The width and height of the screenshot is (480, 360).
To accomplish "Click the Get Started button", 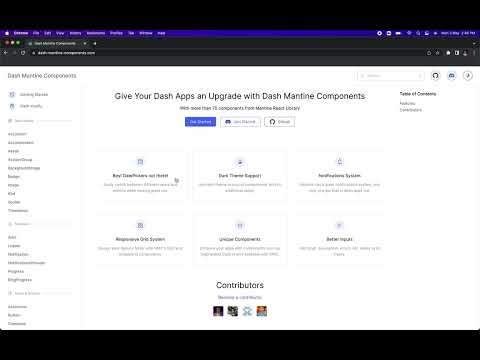I will click(x=200, y=122).
